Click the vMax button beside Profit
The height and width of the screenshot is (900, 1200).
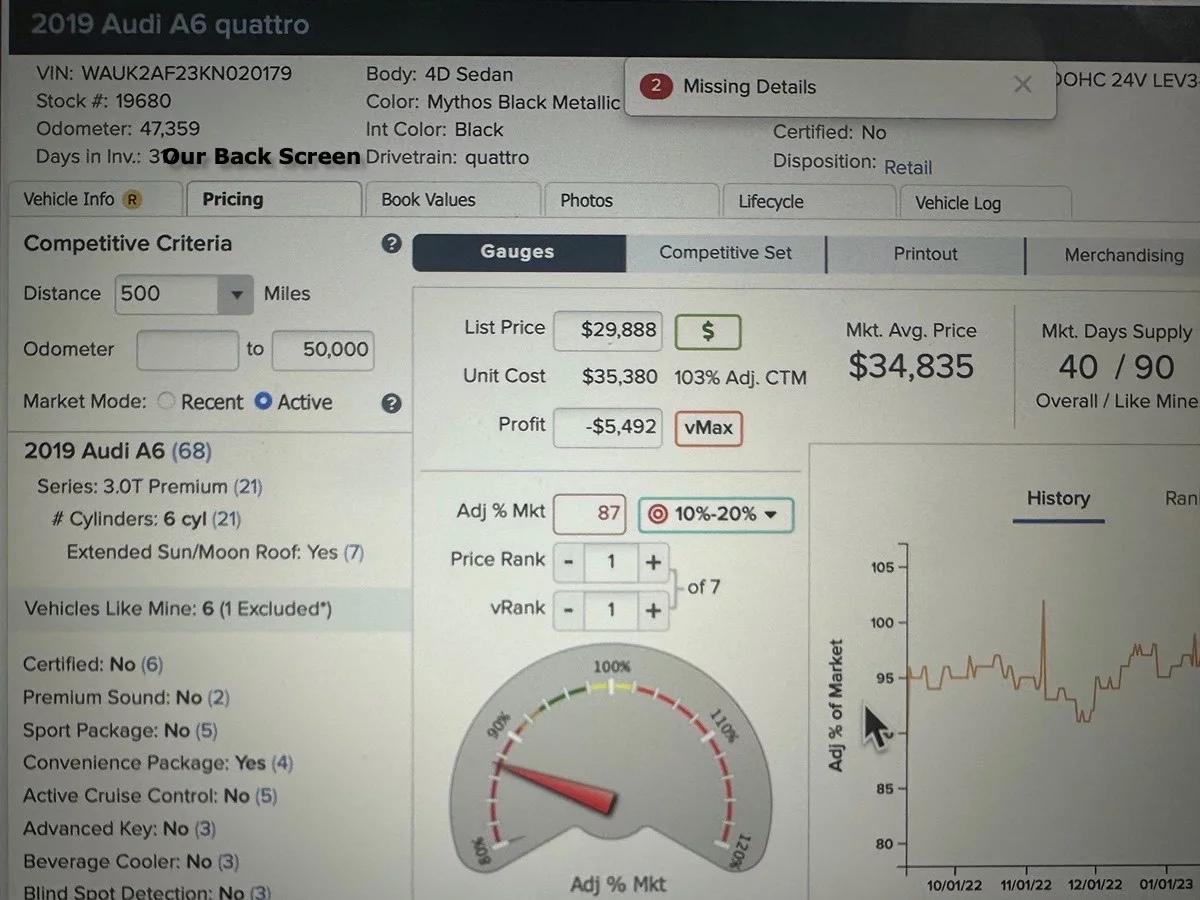pyautogui.click(x=709, y=428)
